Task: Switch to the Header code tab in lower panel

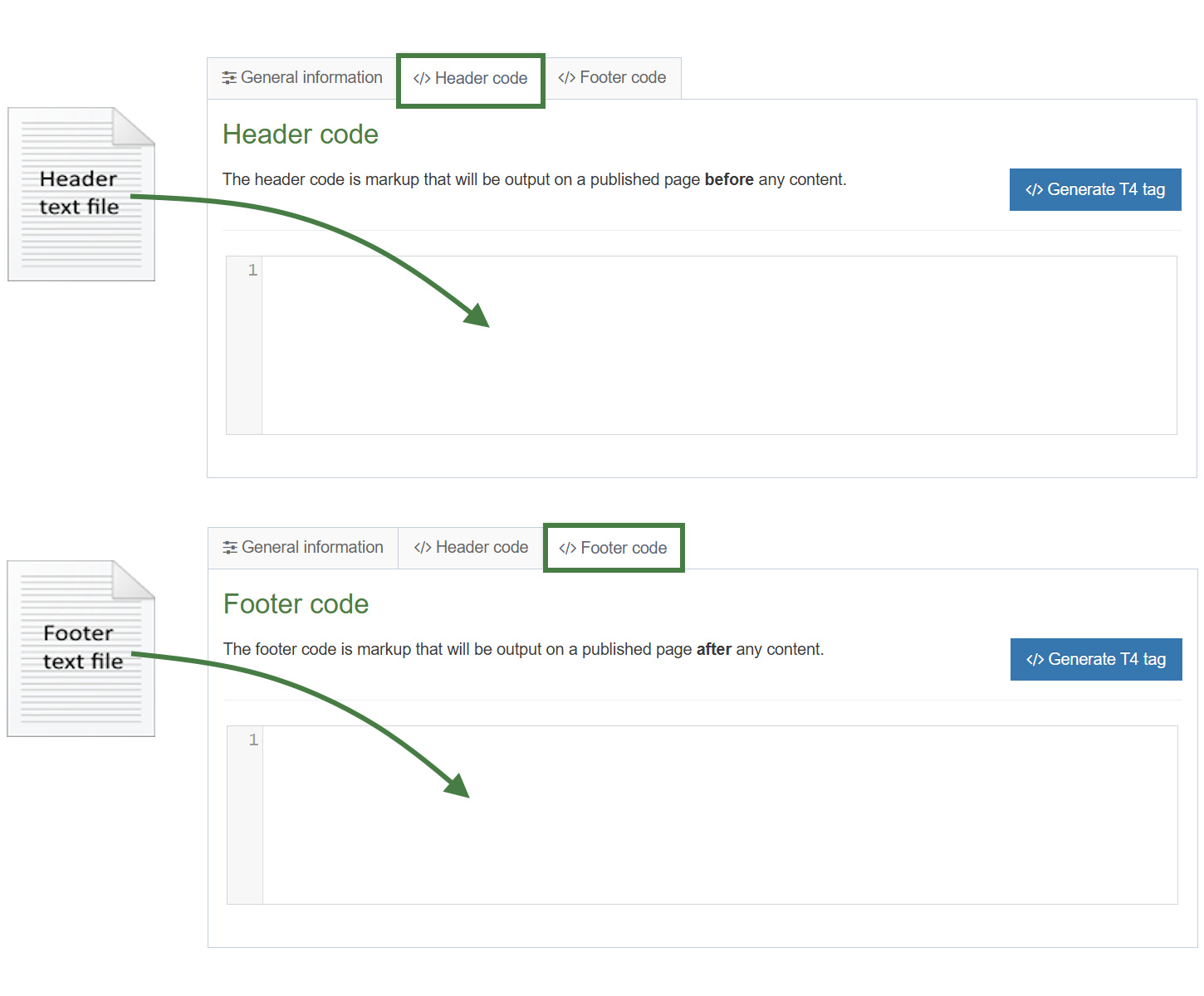Action: click(x=471, y=547)
